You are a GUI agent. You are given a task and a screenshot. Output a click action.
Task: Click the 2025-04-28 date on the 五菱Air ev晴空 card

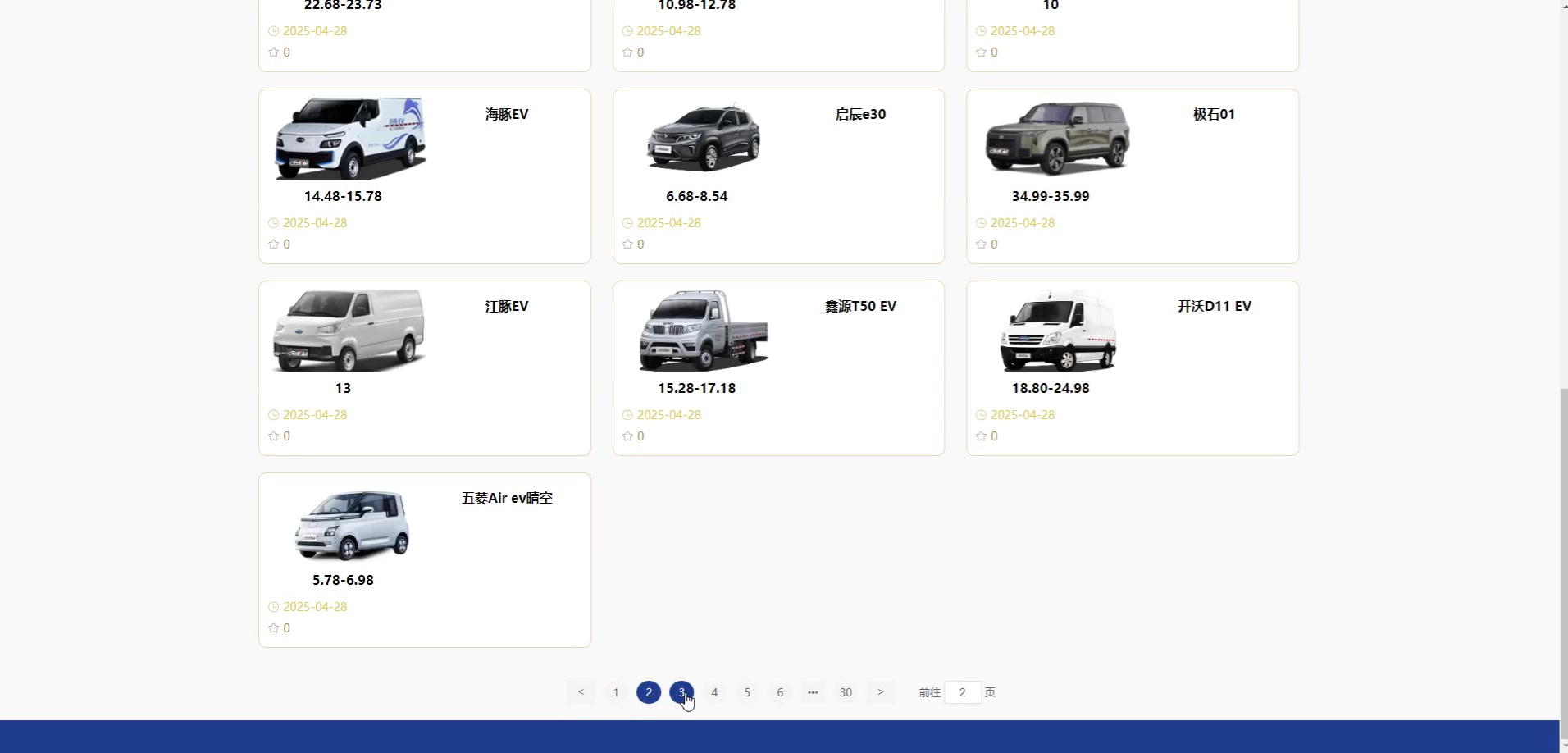(315, 607)
